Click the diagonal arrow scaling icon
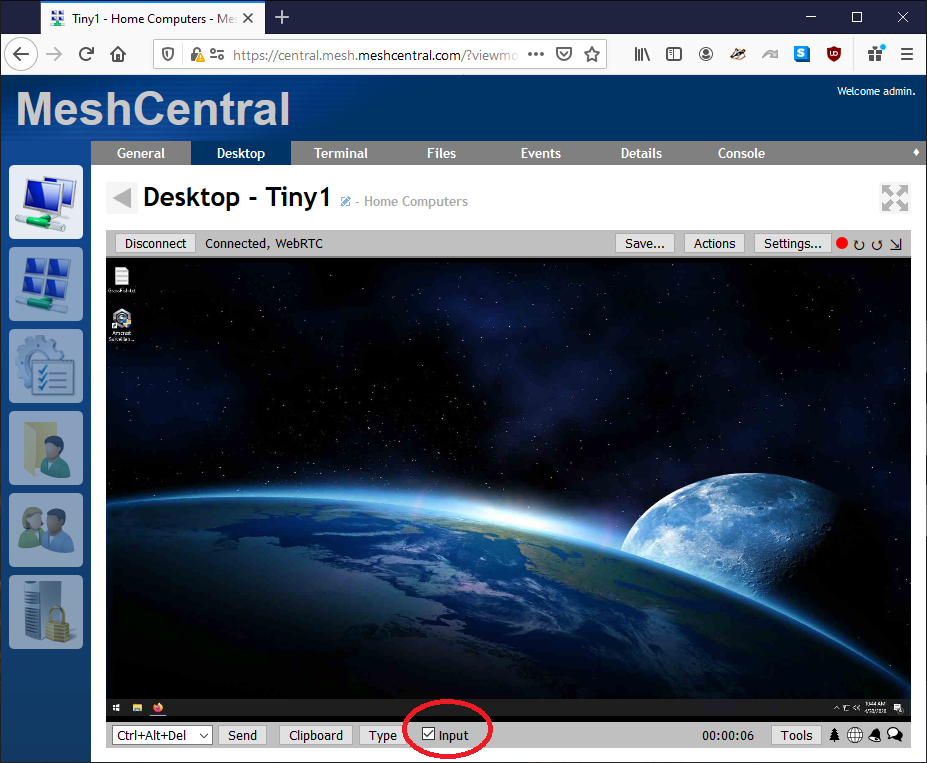 [x=896, y=244]
